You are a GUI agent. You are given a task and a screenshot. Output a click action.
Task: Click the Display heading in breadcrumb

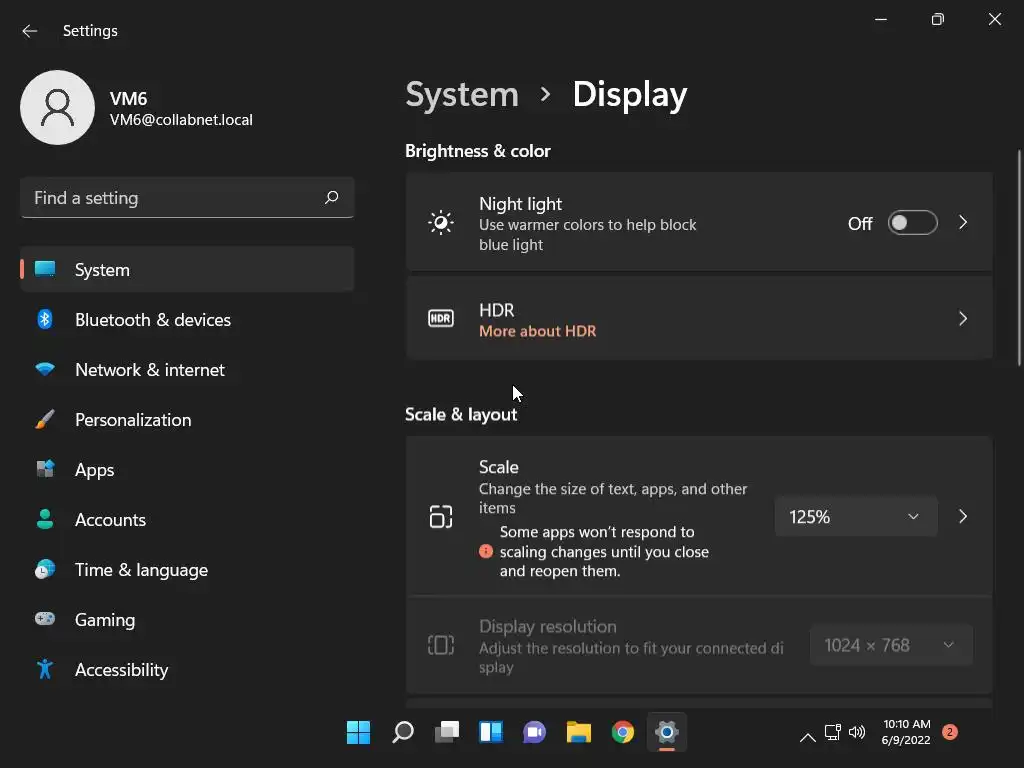click(x=630, y=95)
